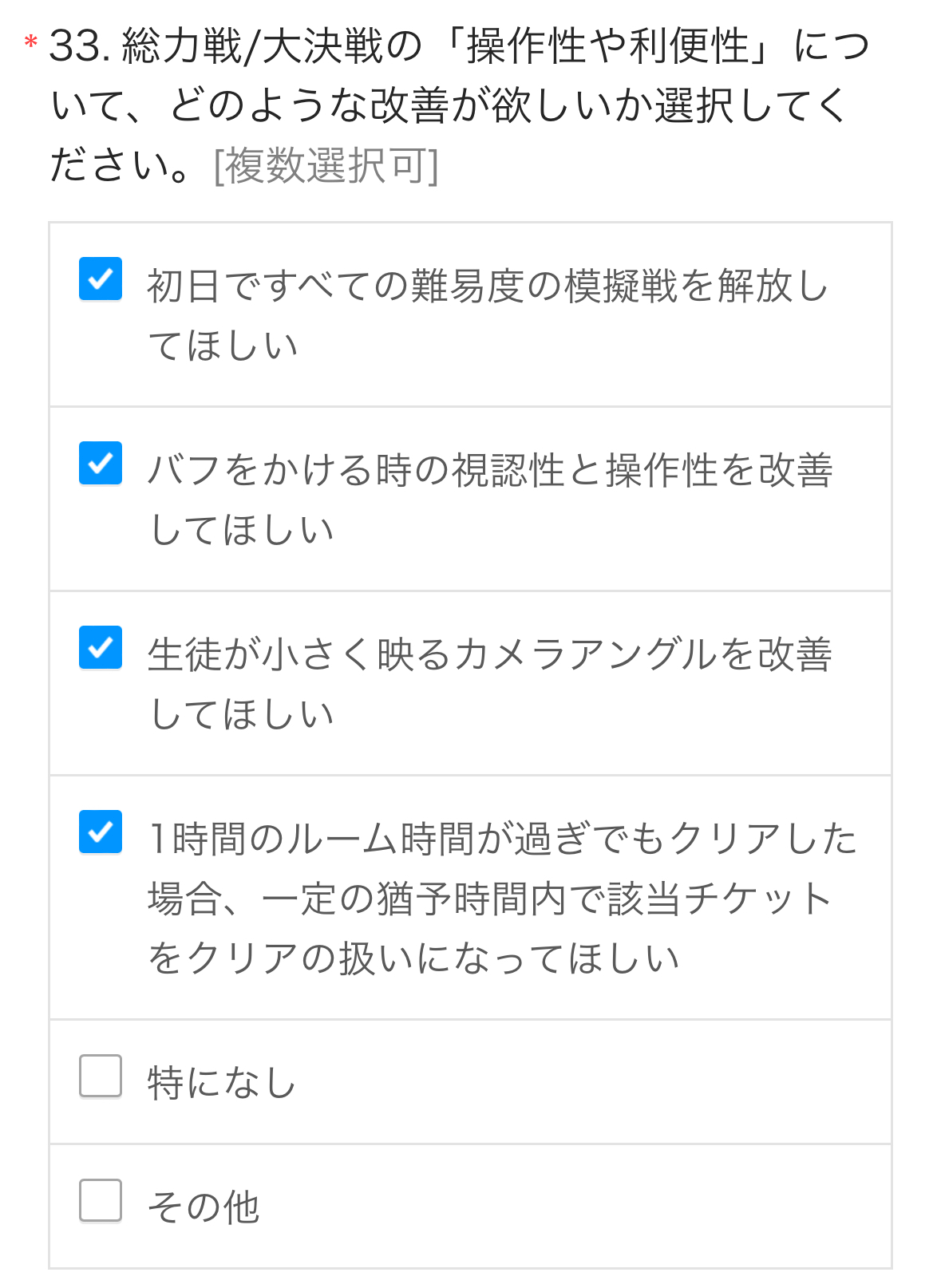Screen dimensions: 941x1288
Task: Click the 一定の猶予時間内で該当チケット text line
Action: coord(489,899)
